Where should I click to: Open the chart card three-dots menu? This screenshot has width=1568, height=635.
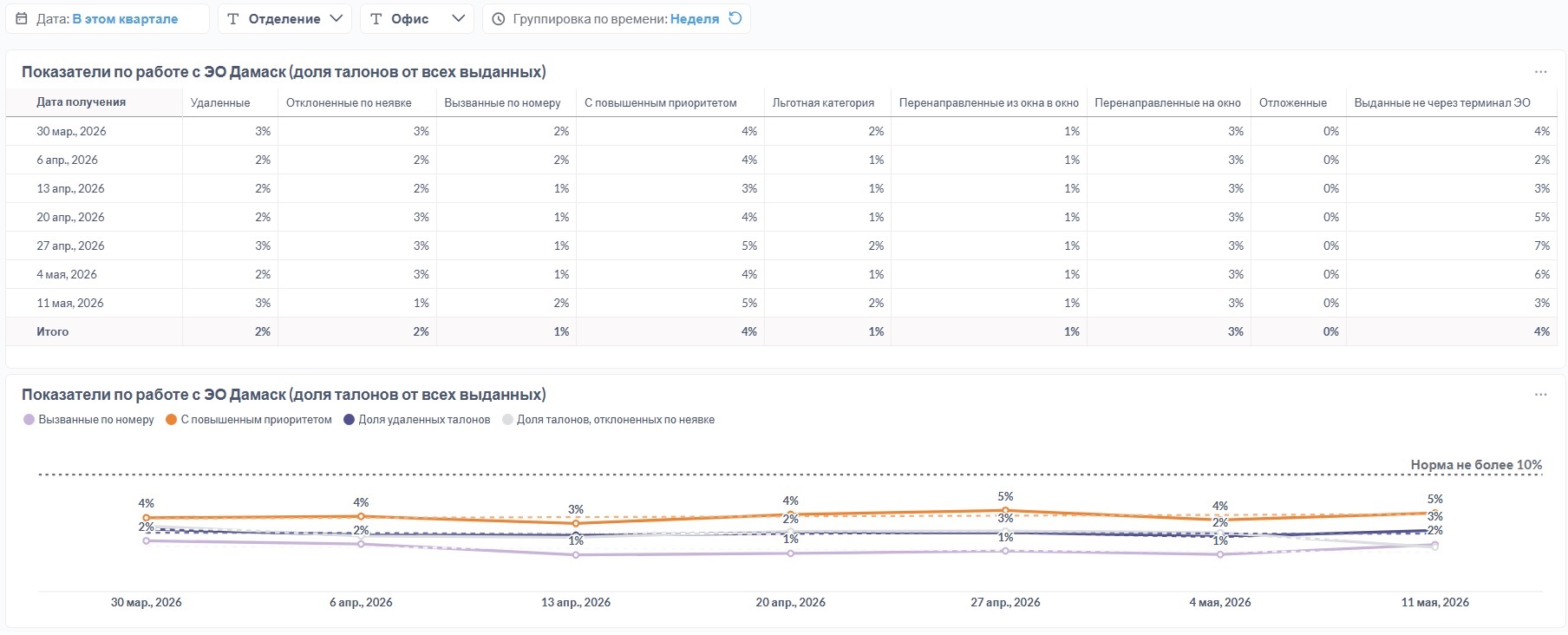click(x=1540, y=395)
